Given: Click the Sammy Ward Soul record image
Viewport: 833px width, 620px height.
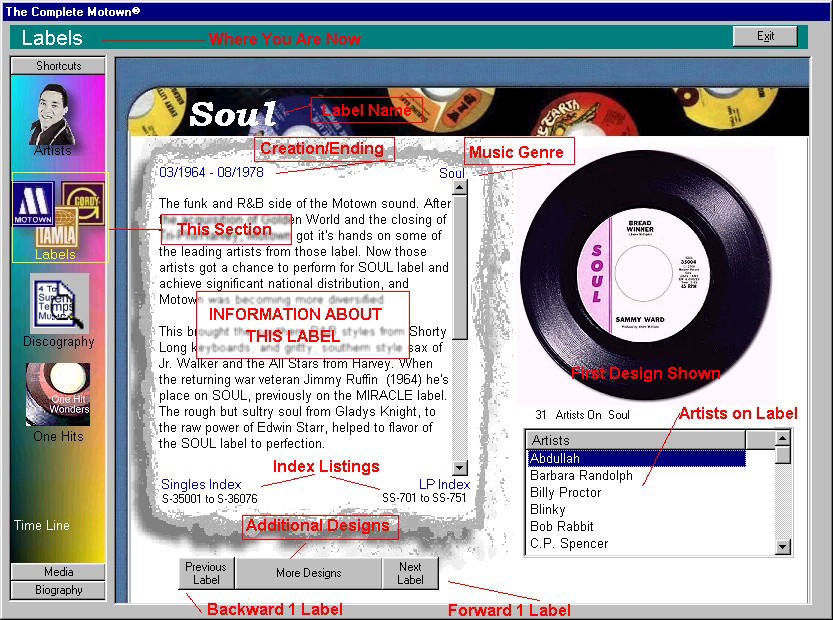Looking at the screenshot, I should (645, 275).
